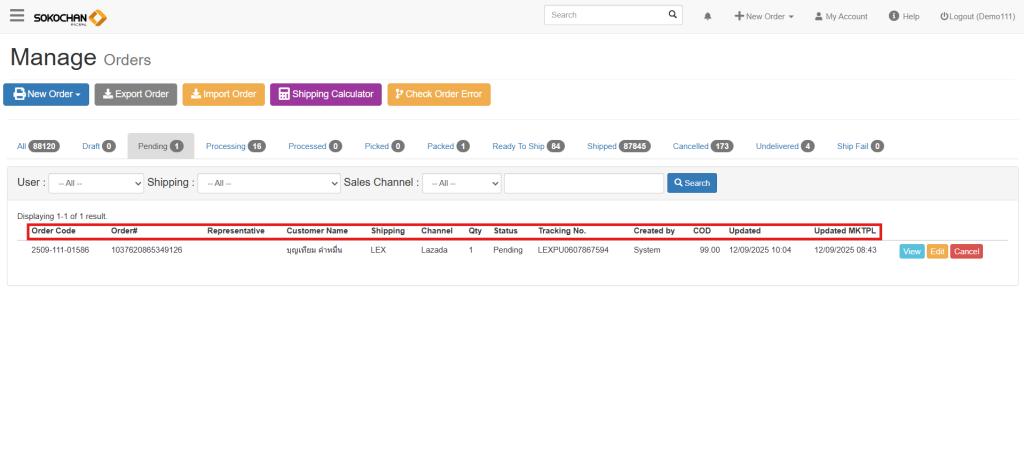The width and height of the screenshot is (1024, 461).
Task: Open My Account page
Action: 840,17
